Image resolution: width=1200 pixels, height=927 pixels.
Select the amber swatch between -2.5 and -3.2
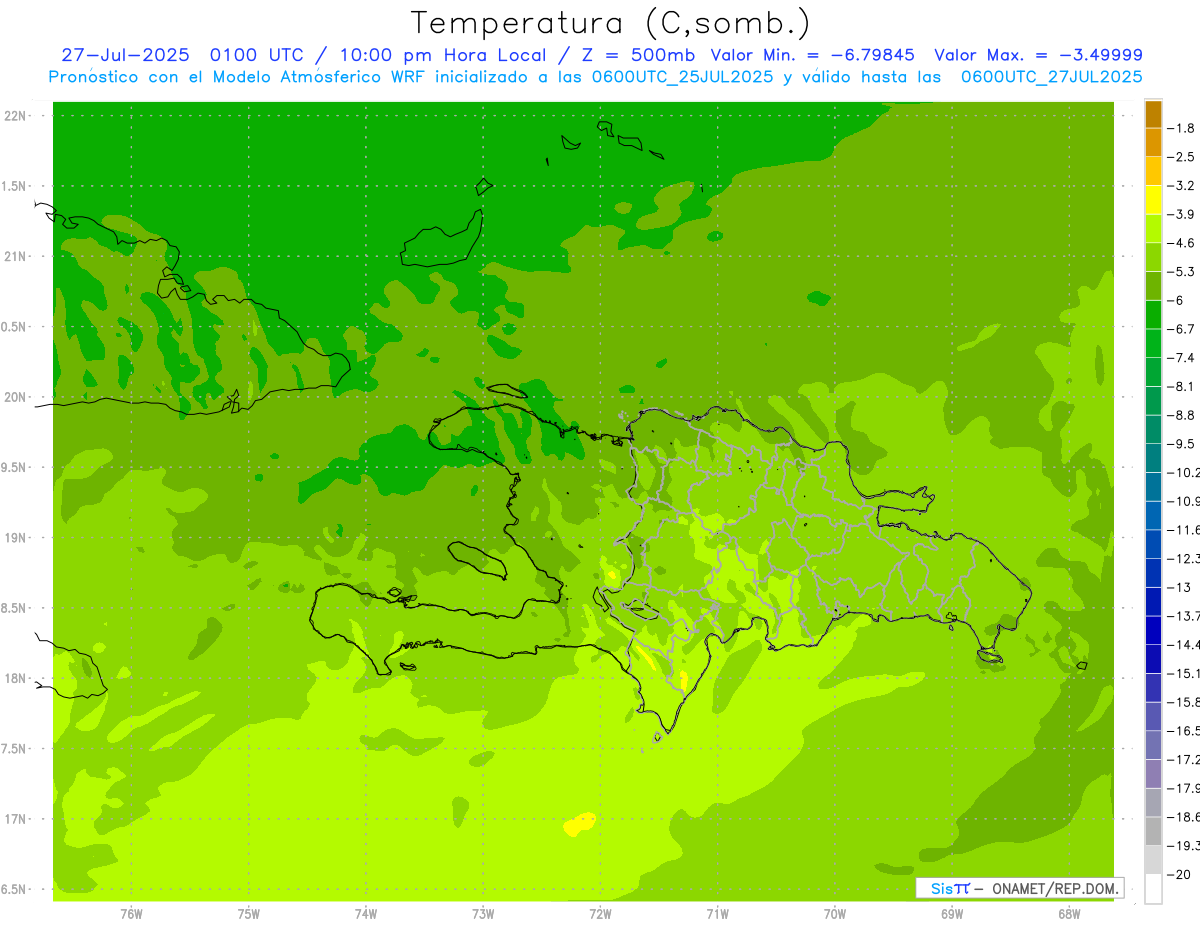(1153, 171)
